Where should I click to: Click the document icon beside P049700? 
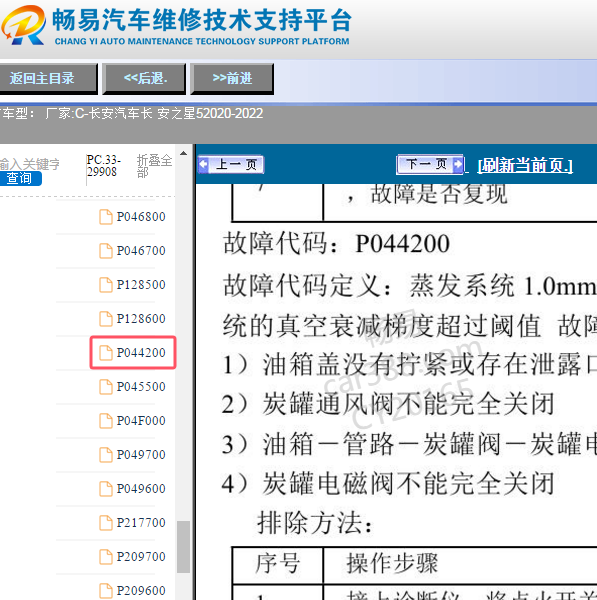pos(106,455)
